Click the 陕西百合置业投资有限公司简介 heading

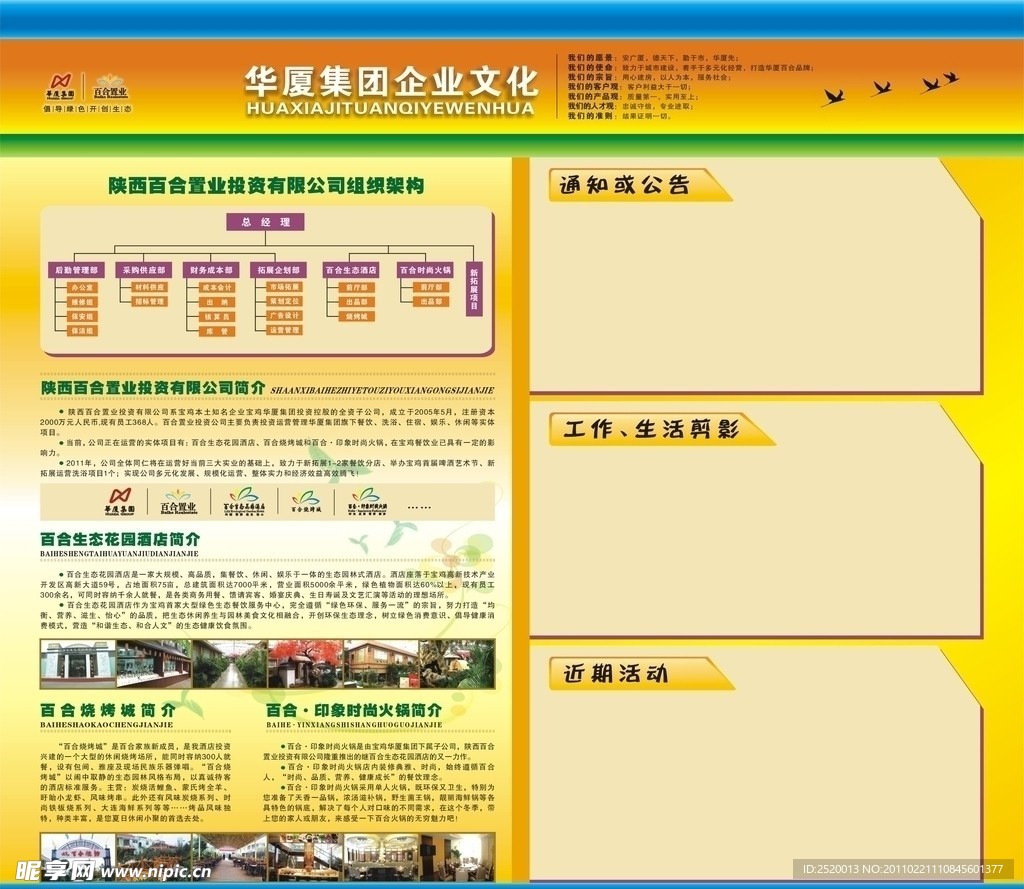[x=153, y=388]
